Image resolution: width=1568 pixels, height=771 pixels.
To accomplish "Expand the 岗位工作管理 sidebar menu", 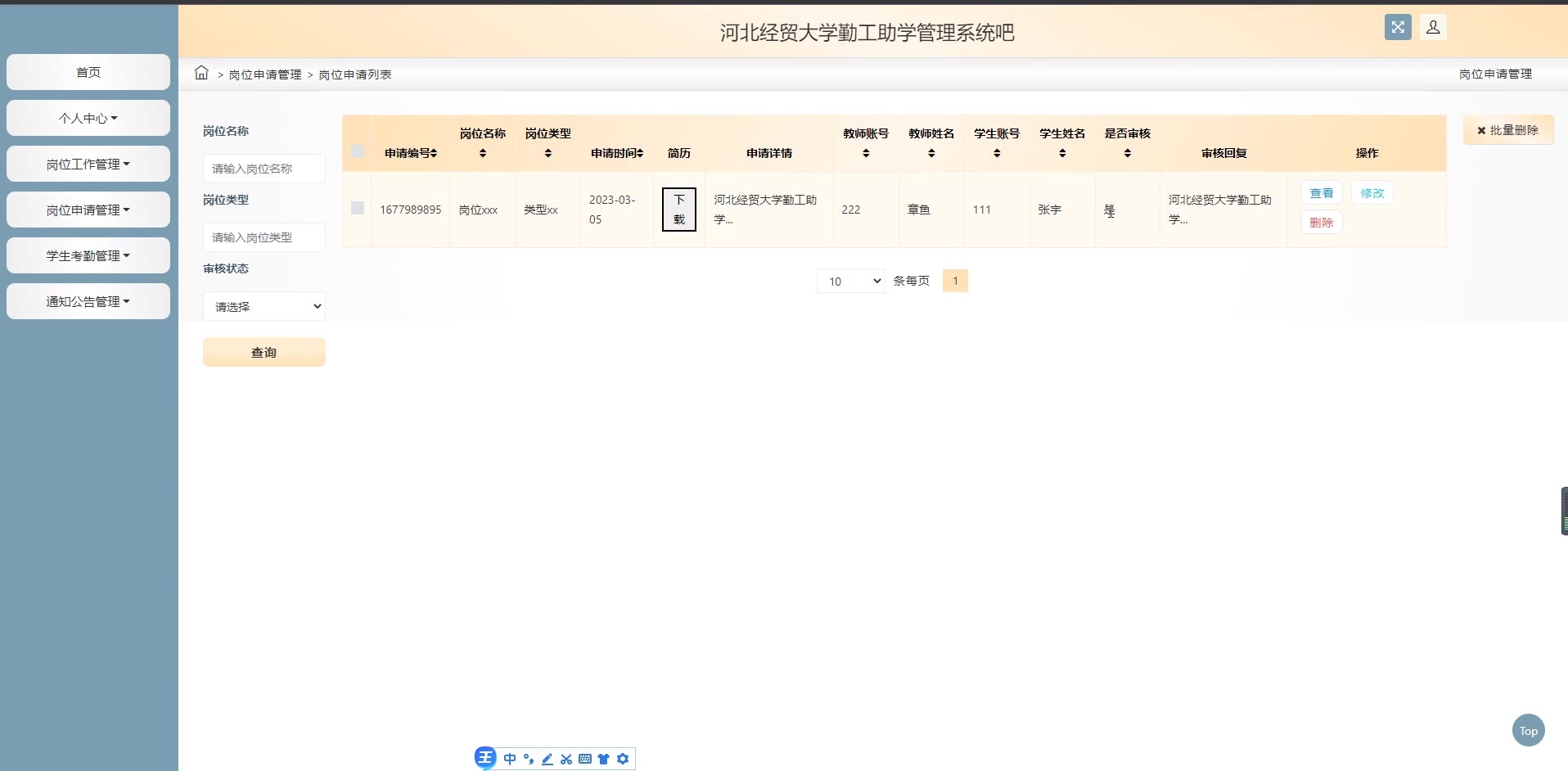I will (x=88, y=164).
